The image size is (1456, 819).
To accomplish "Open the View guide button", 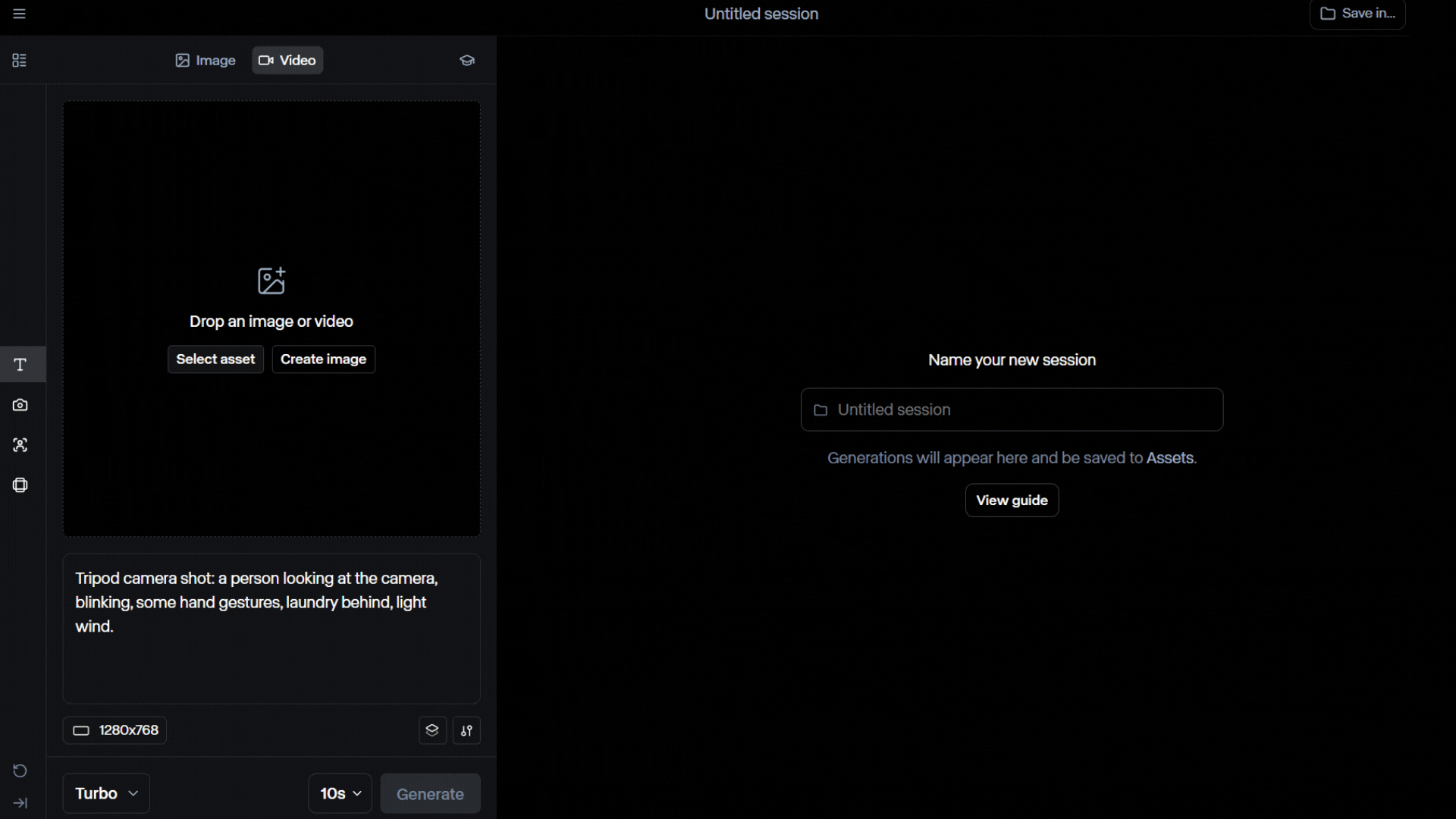I will [x=1012, y=500].
